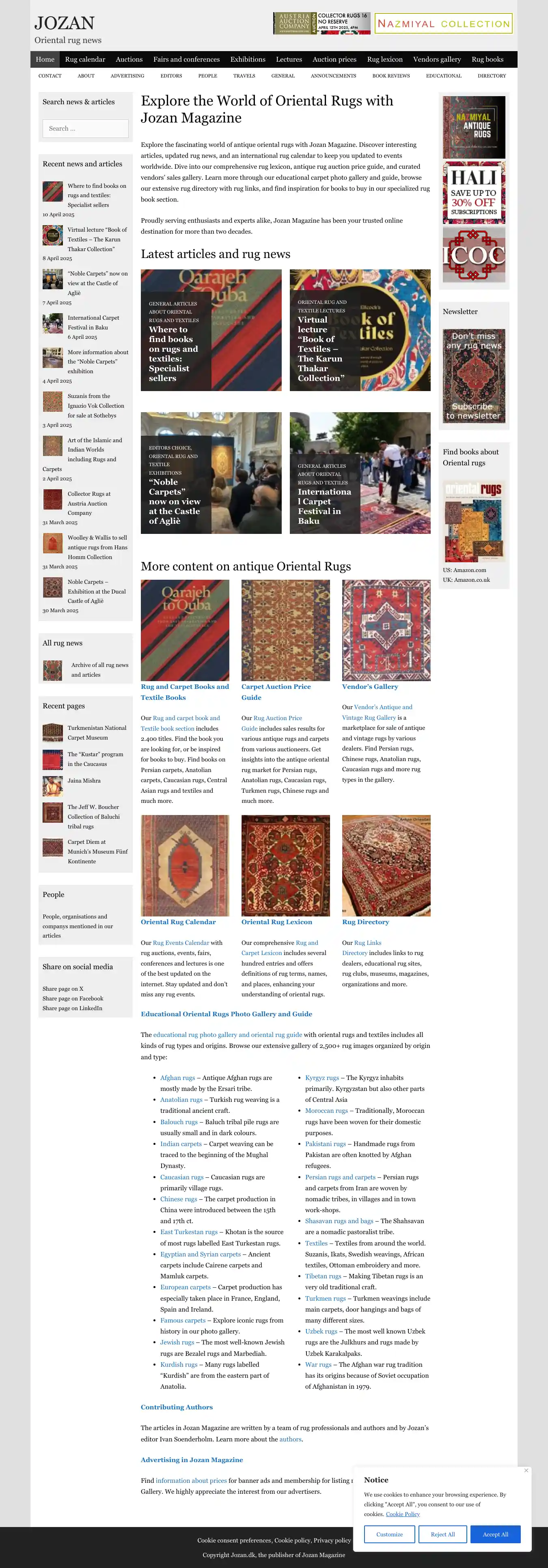Open the Cookie Policy link
The width and height of the screenshot is (548, 1568).
click(x=403, y=1514)
